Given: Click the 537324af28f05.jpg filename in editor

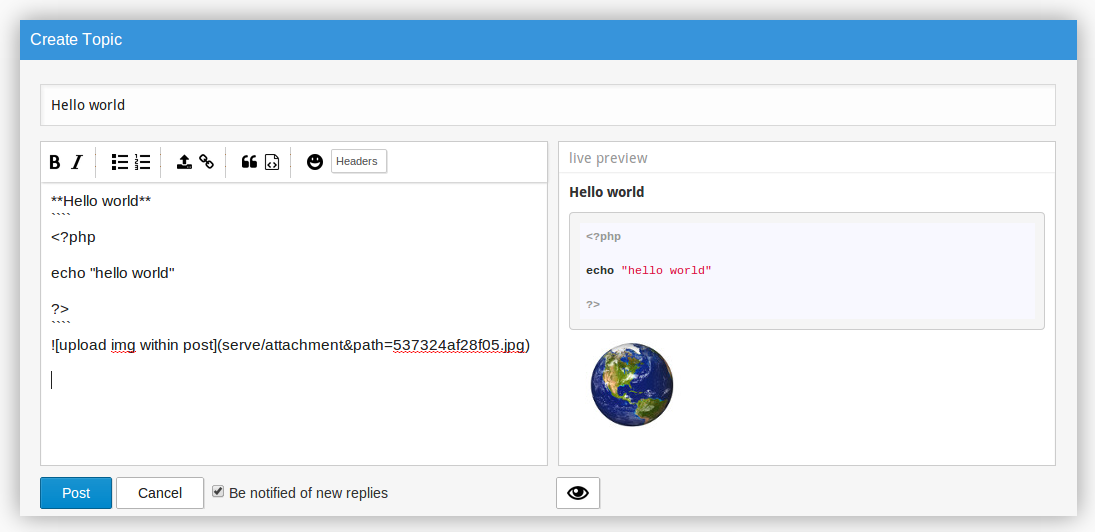Looking at the screenshot, I should (x=459, y=345).
